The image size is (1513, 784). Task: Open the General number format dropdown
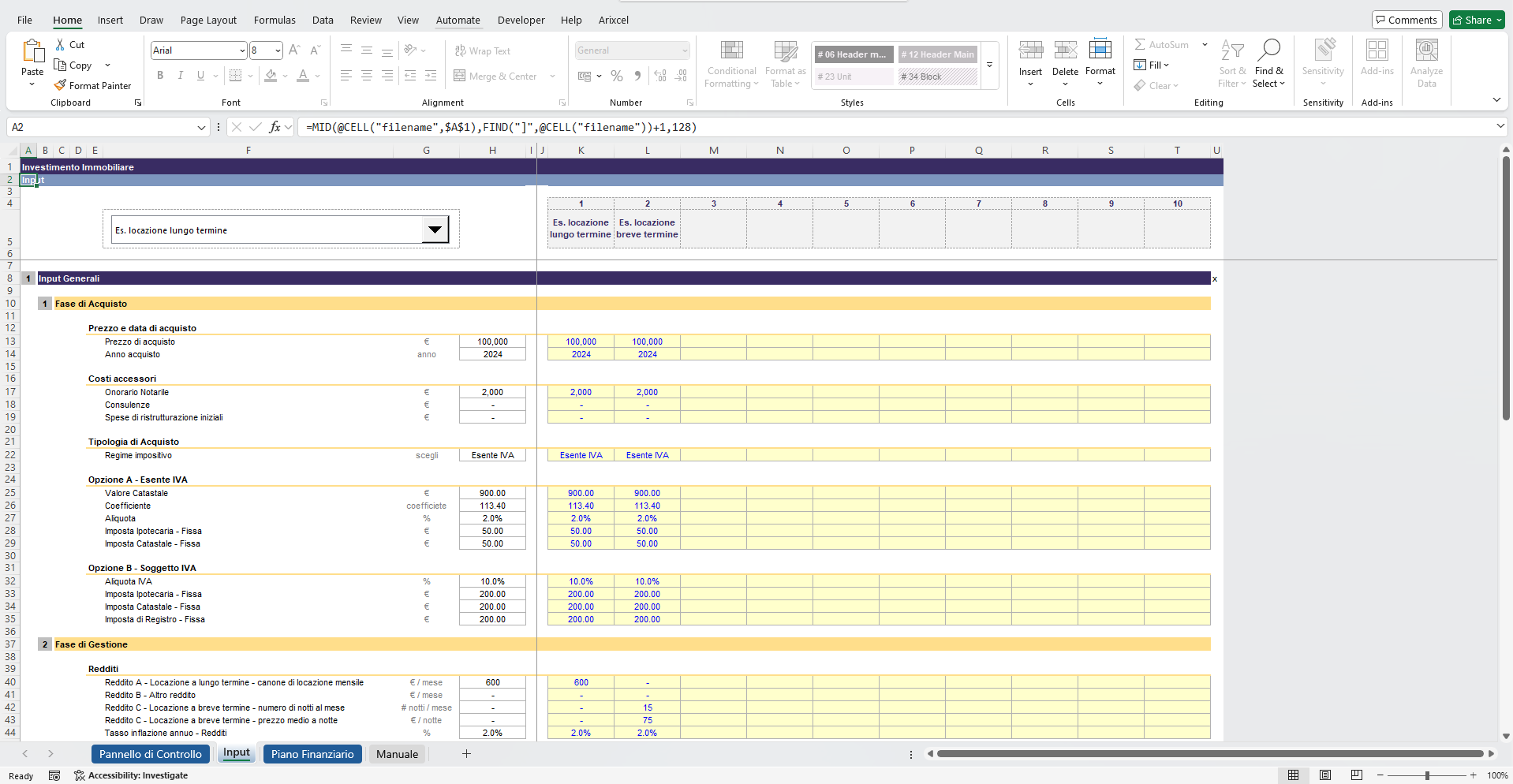click(x=685, y=50)
